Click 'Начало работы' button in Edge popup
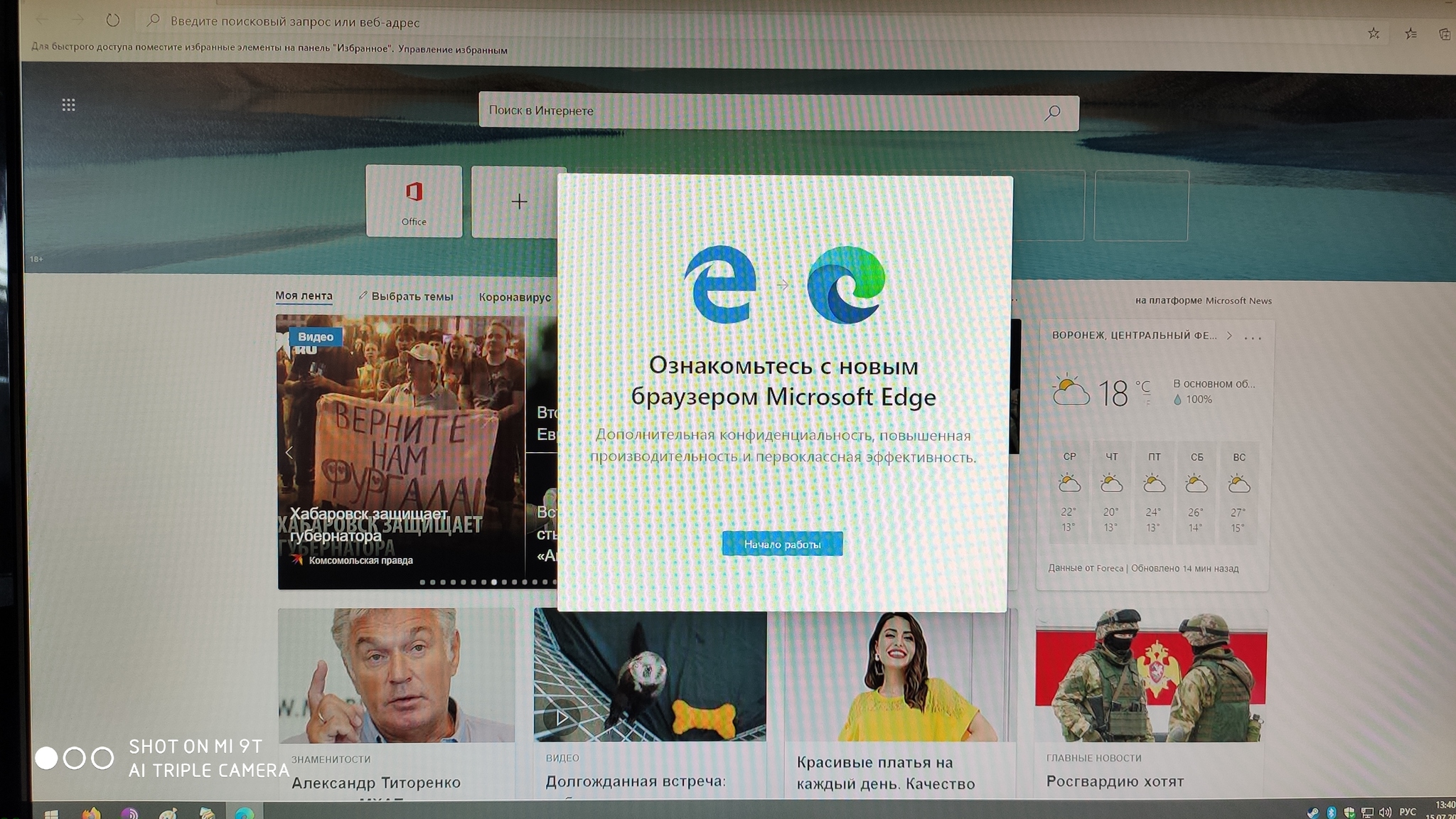The width and height of the screenshot is (1456, 819). pos(783,543)
